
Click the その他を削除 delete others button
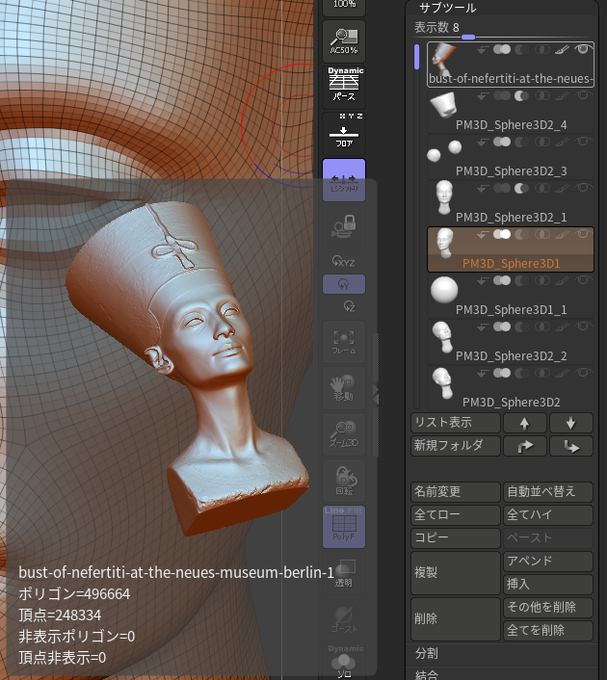click(548, 608)
